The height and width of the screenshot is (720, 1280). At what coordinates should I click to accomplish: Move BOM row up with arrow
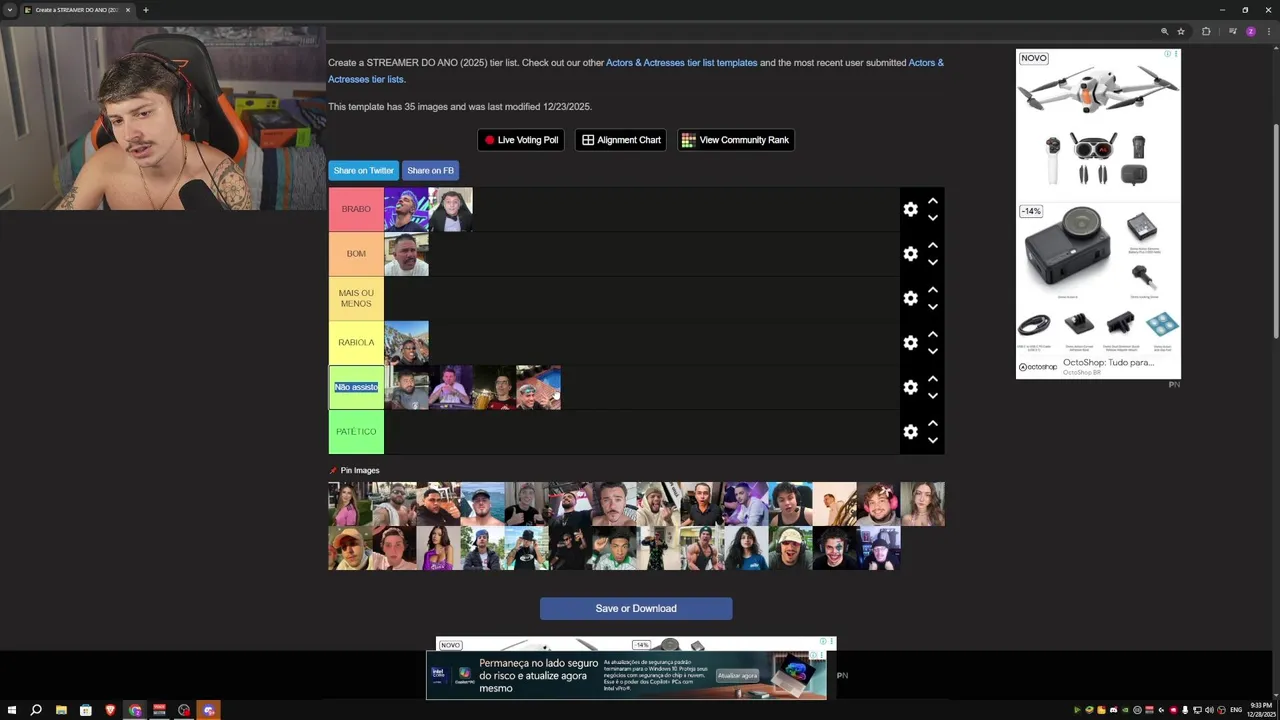pos(932,245)
